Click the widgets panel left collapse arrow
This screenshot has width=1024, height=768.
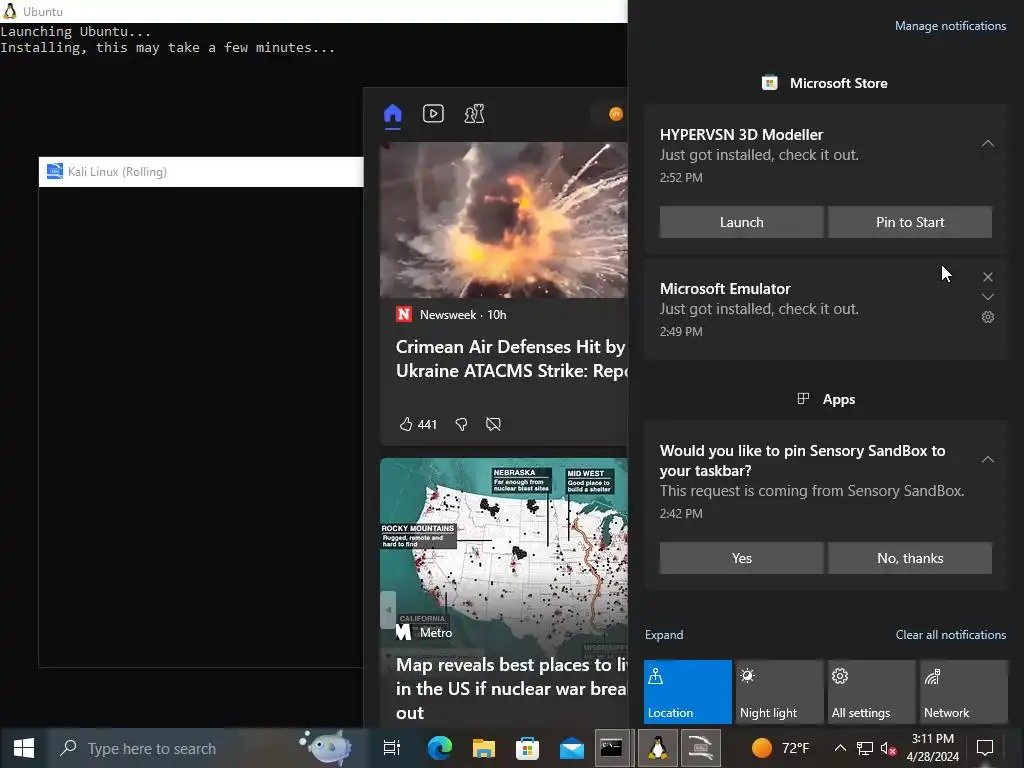(x=388, y=609)
